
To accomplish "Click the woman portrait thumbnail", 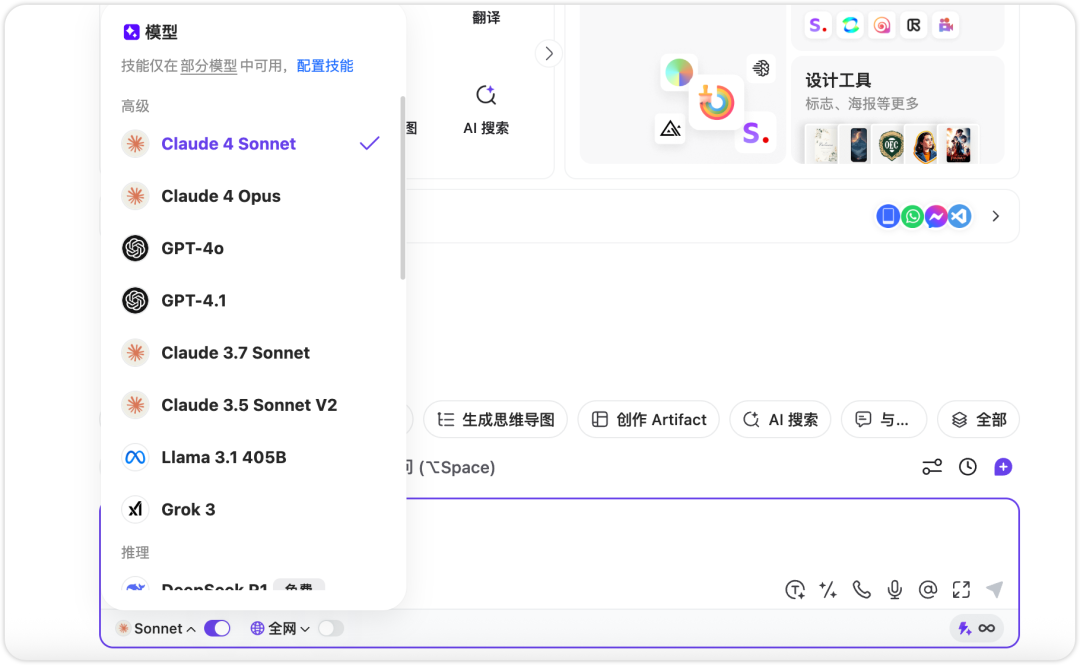I will coord(925,145).
